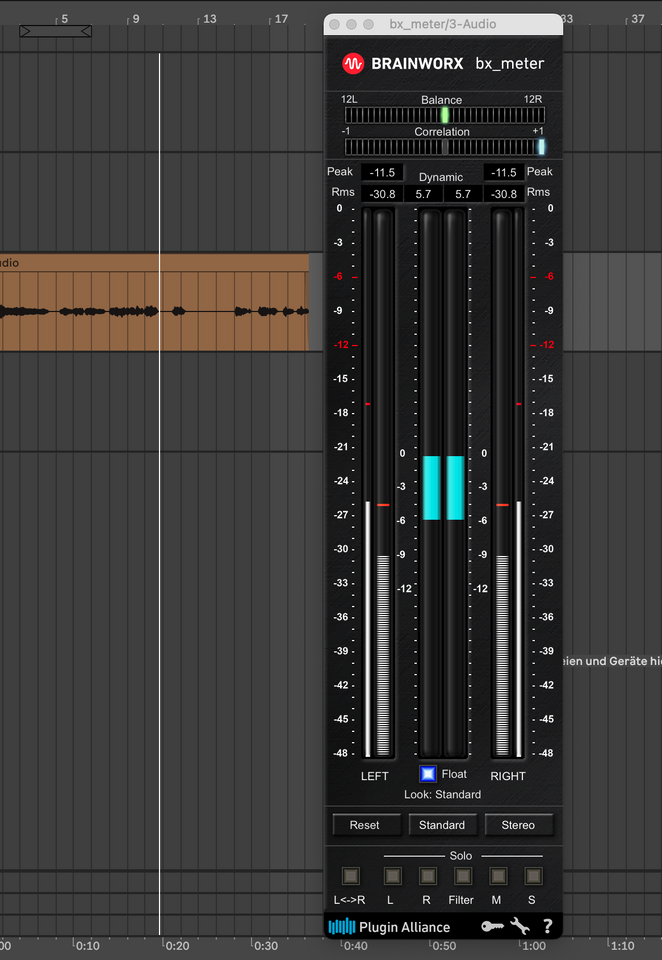Viewport: 662px width, 960px height.
Task: Toggle the L<->R channel swap
Action: (350, 876)
